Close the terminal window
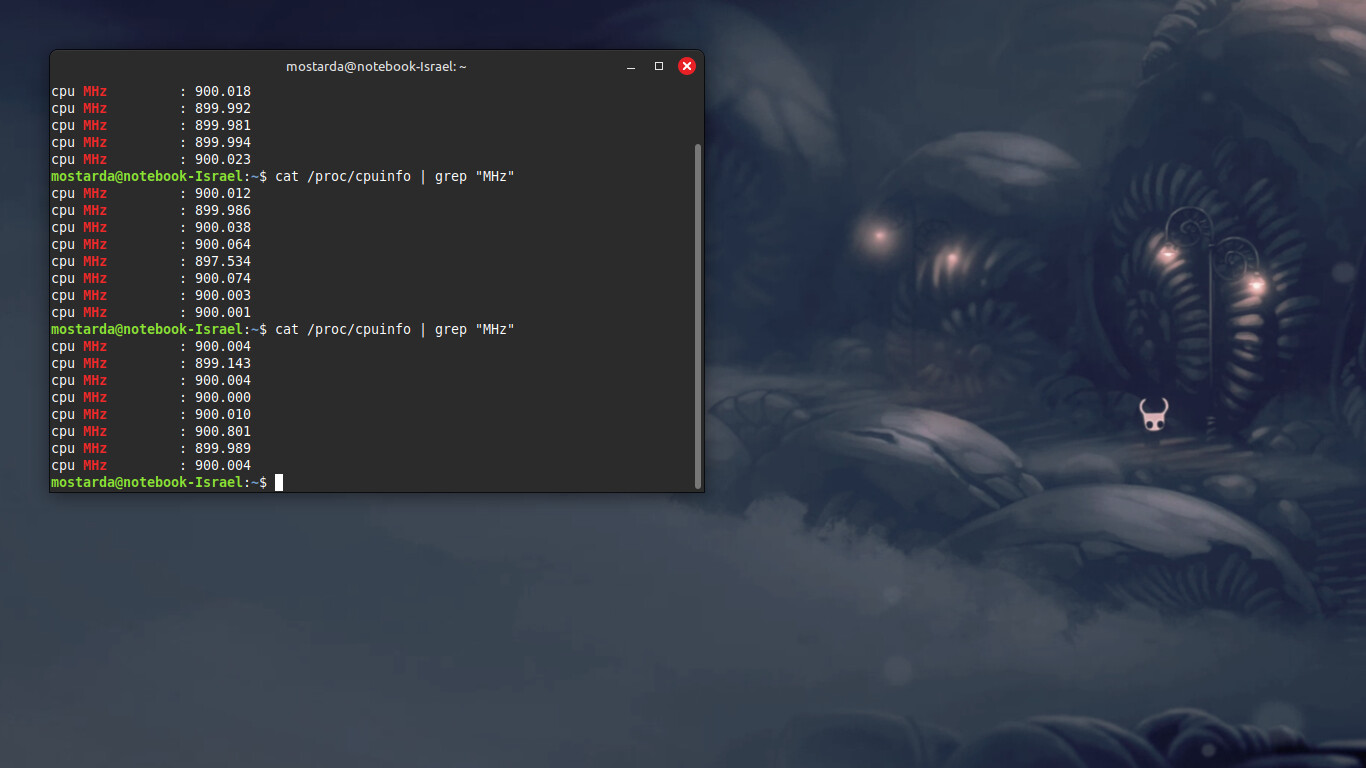Viewport: 1366px width, 768px height. (x=687, y=66)
